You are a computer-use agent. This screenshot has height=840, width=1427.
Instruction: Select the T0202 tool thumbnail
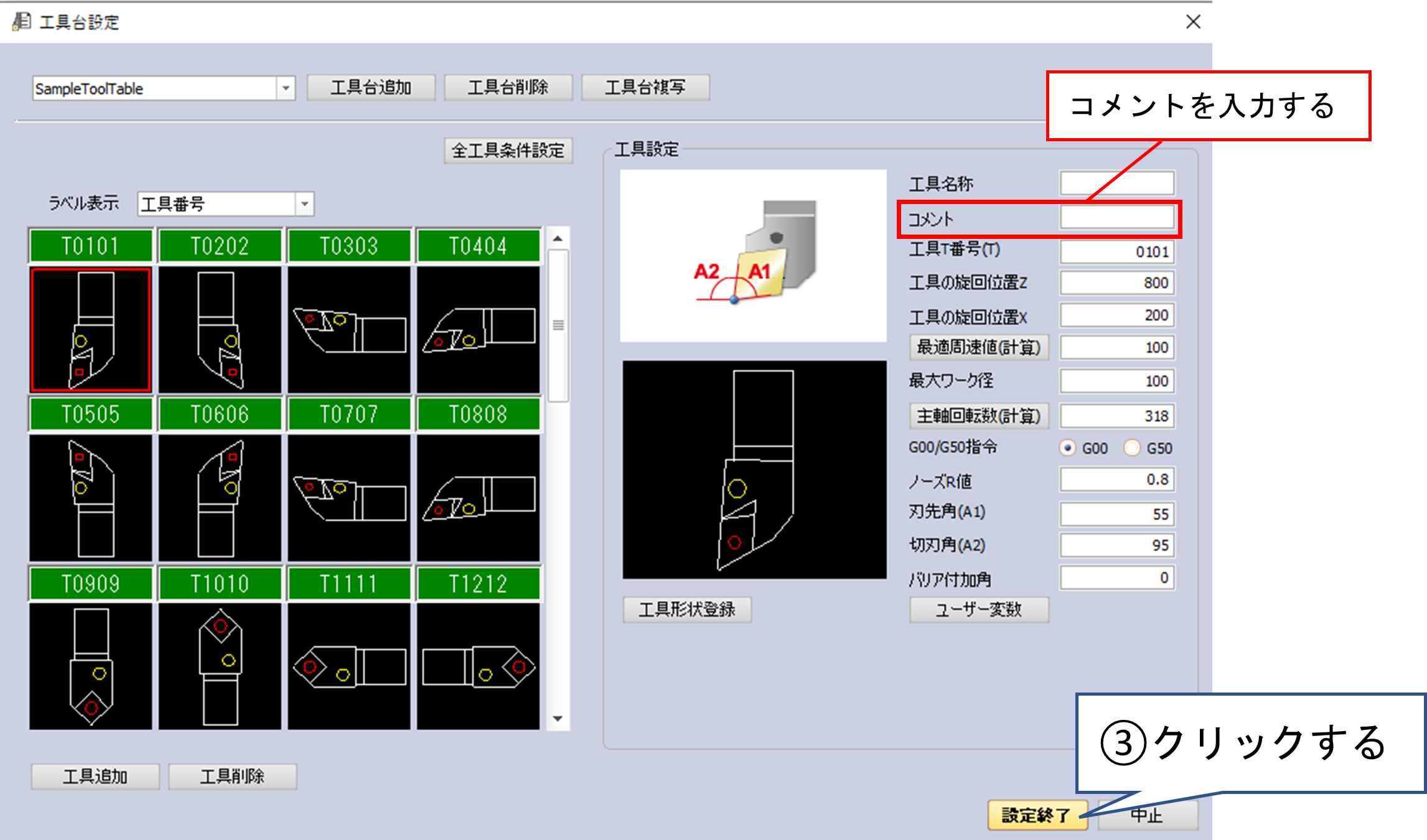[x=220, y=330]
